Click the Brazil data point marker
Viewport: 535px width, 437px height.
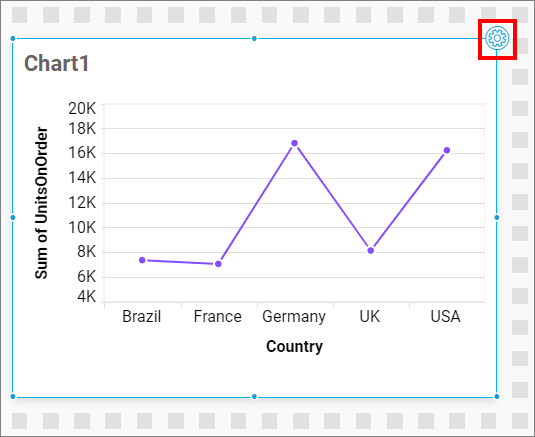click(x=142, y=260)
